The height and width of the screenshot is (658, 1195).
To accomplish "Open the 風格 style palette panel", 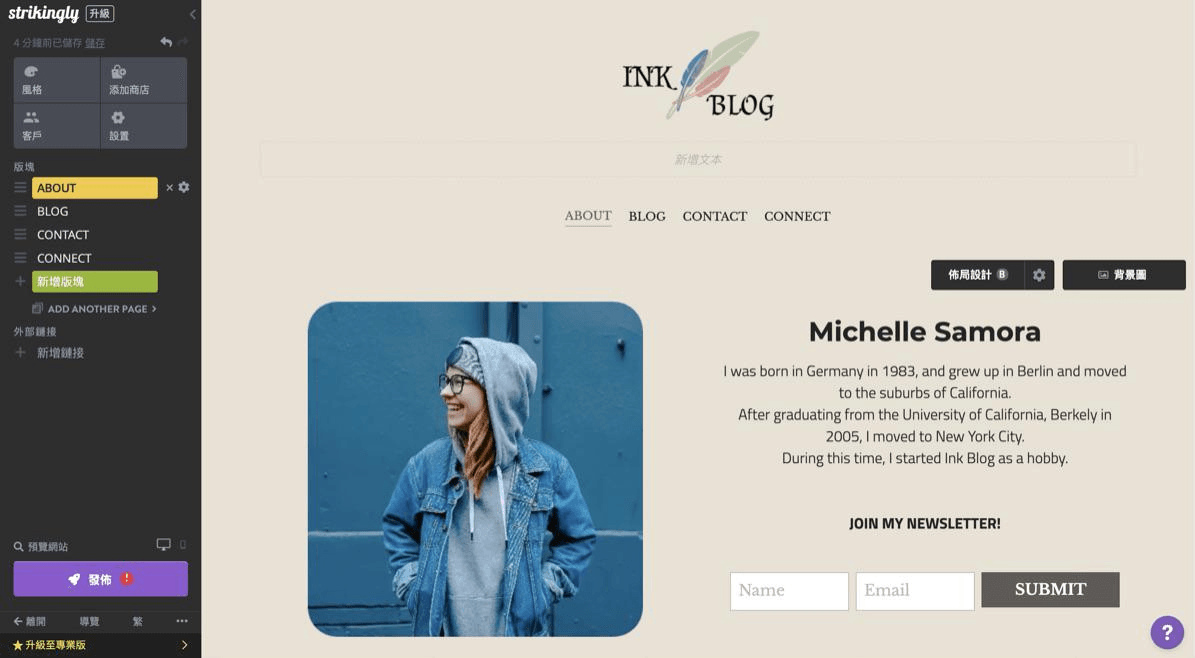I will [56, 80].
